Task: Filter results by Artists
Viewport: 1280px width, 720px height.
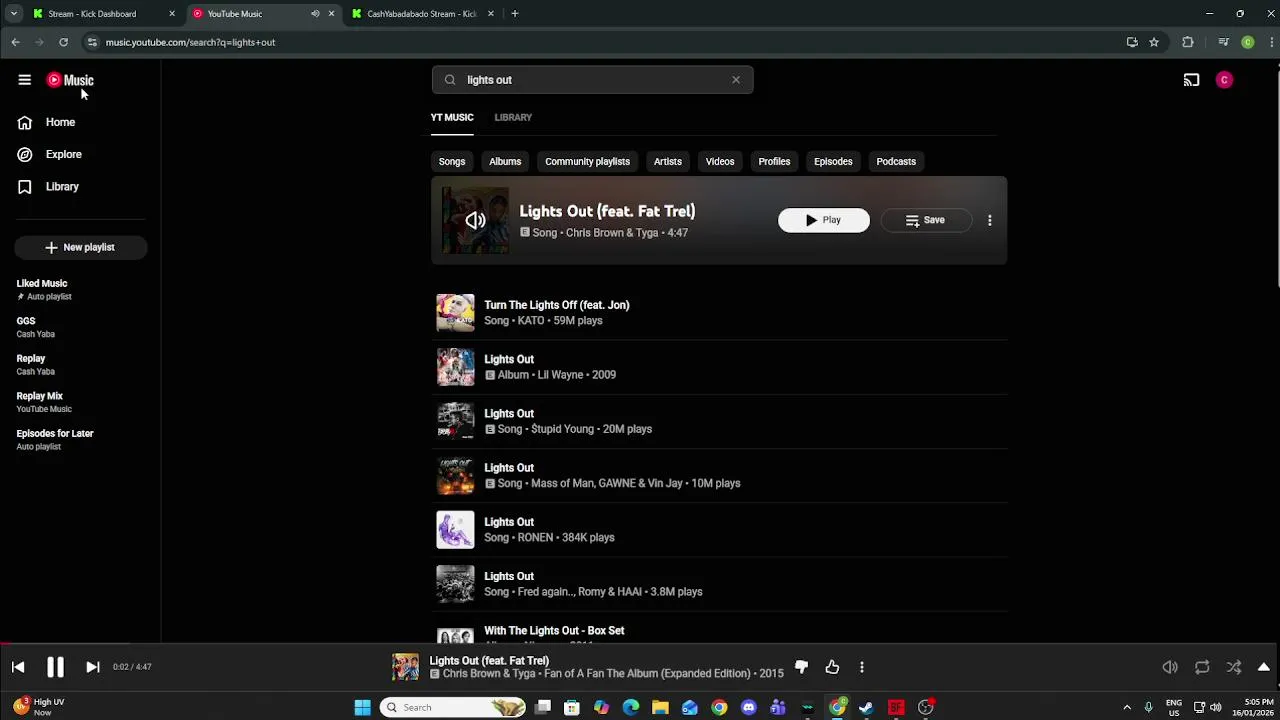Action: [667, 161]
